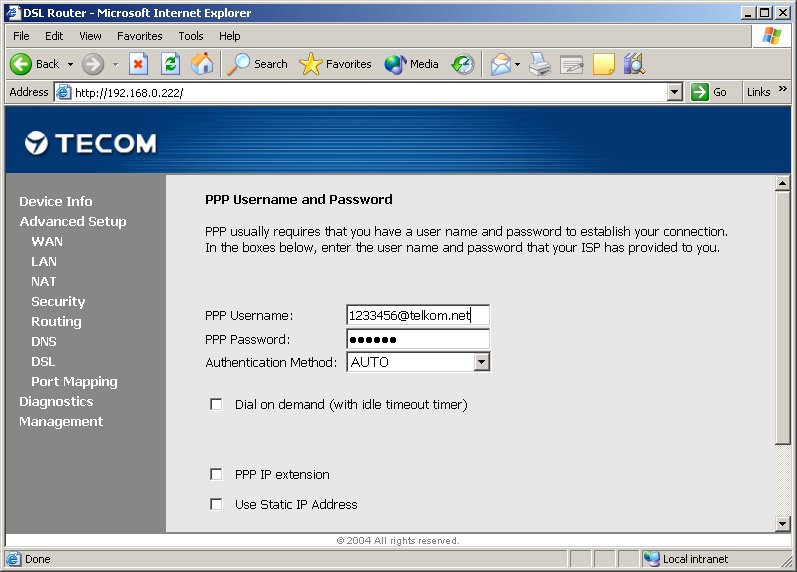Open the Edit menu
Image resolution: width=797 pixels, height=572 pixels.
(x=54, y=36)
